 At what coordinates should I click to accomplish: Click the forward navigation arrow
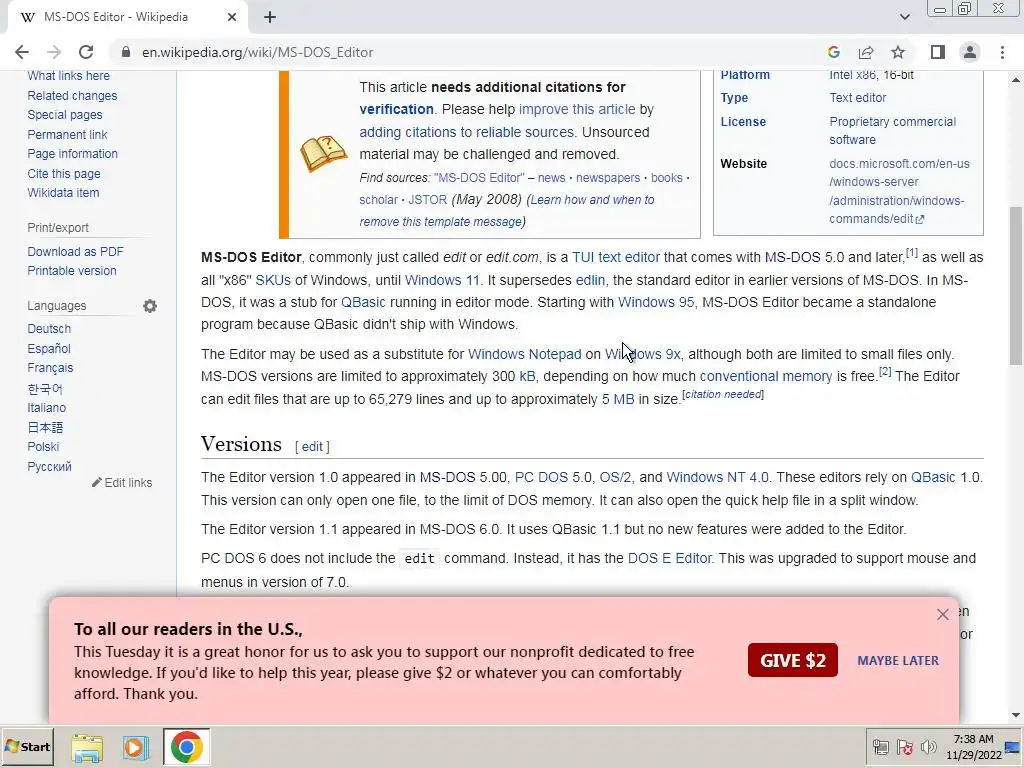click(x=54, y=52)
